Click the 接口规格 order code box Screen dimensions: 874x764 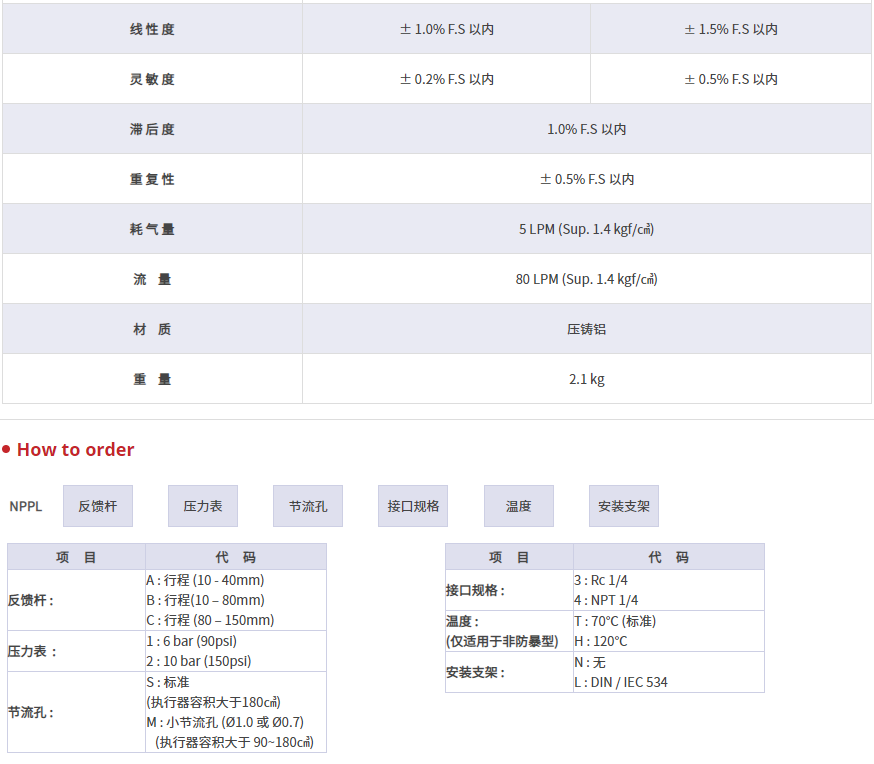point(413,506)
